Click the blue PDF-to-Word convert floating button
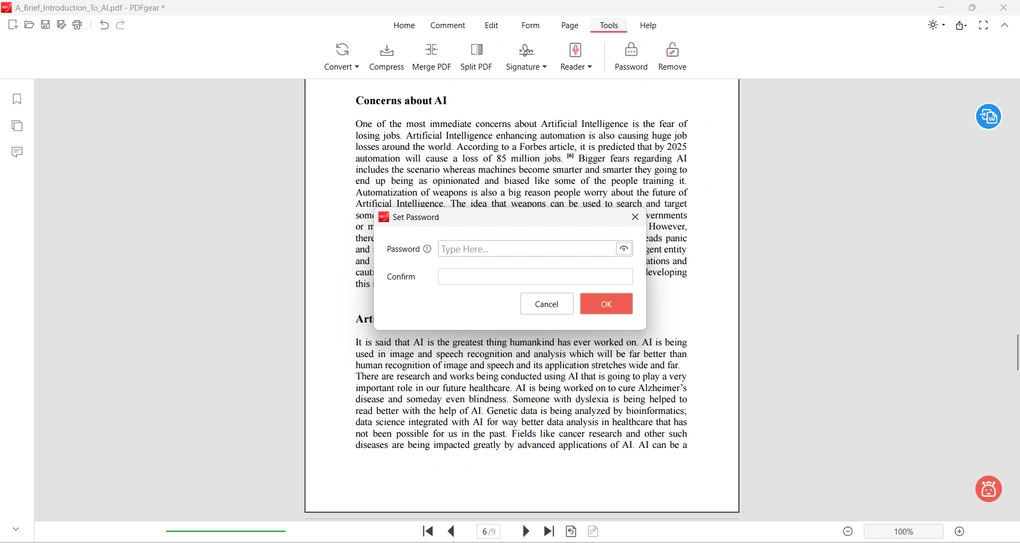The image size is (1020, 543). pyautogui.click(x=988, y=117)
